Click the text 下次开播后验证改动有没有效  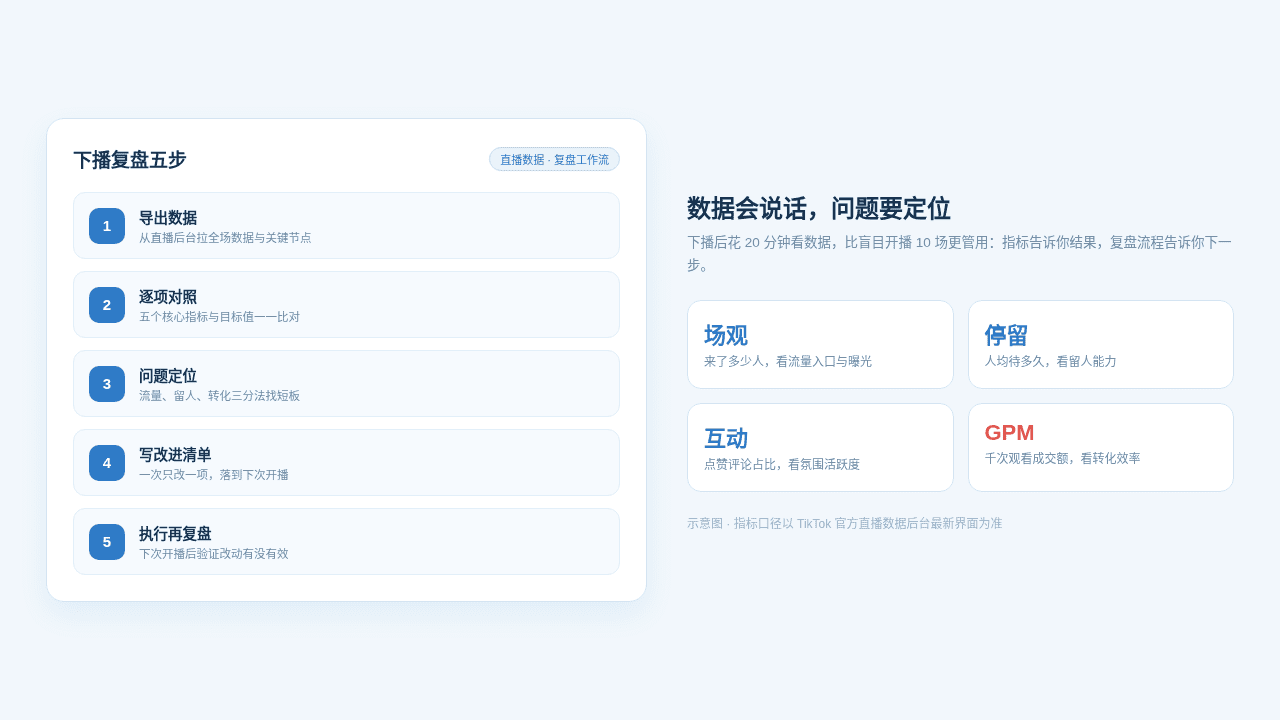(x=214, y=554)
